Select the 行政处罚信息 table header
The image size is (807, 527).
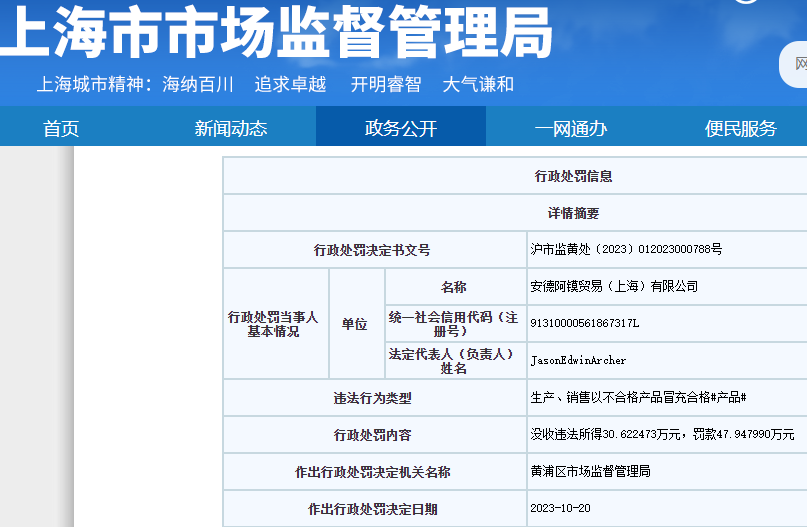tap(573, 176)
